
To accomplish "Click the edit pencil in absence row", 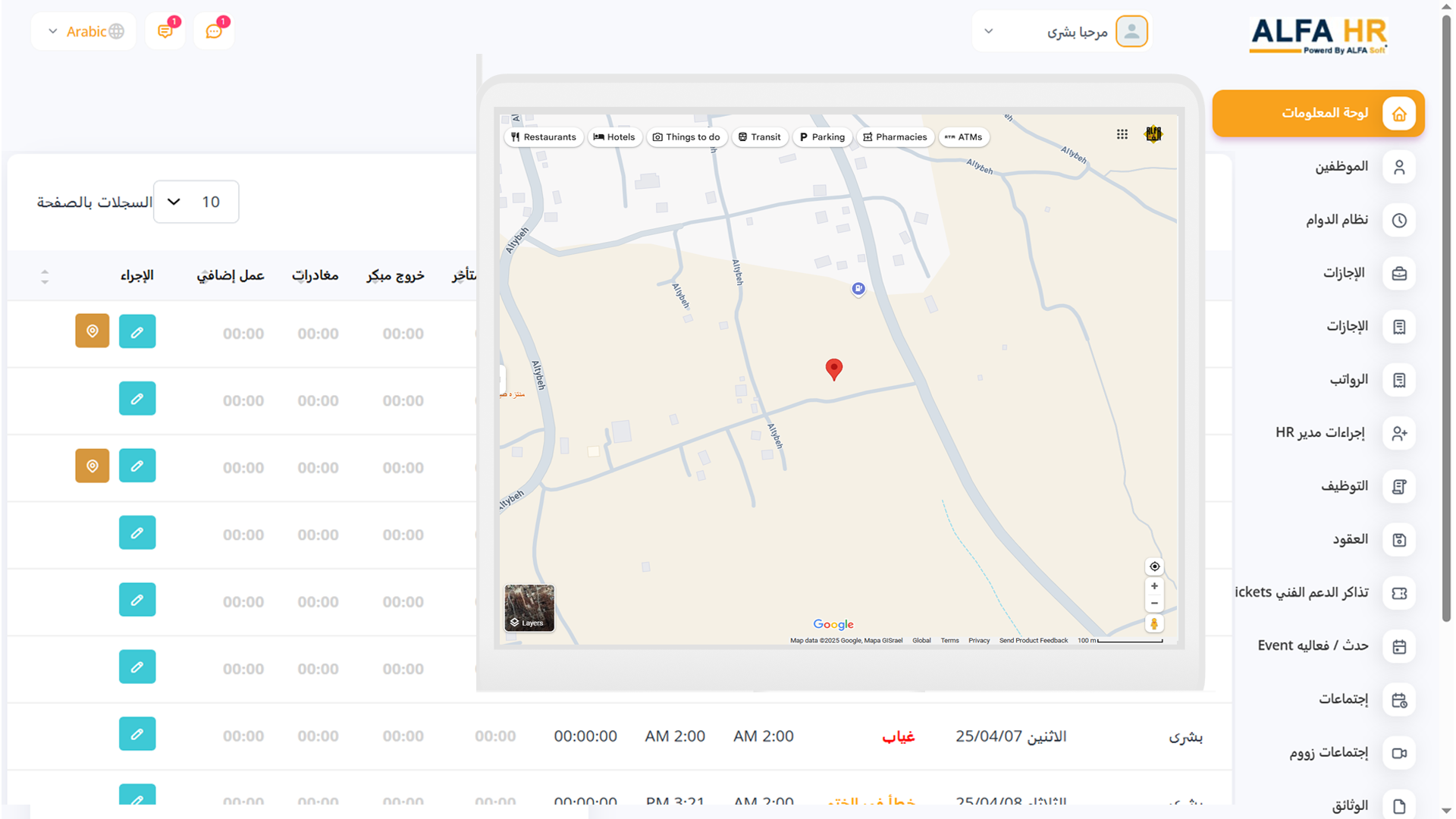I will coord(137,734).
